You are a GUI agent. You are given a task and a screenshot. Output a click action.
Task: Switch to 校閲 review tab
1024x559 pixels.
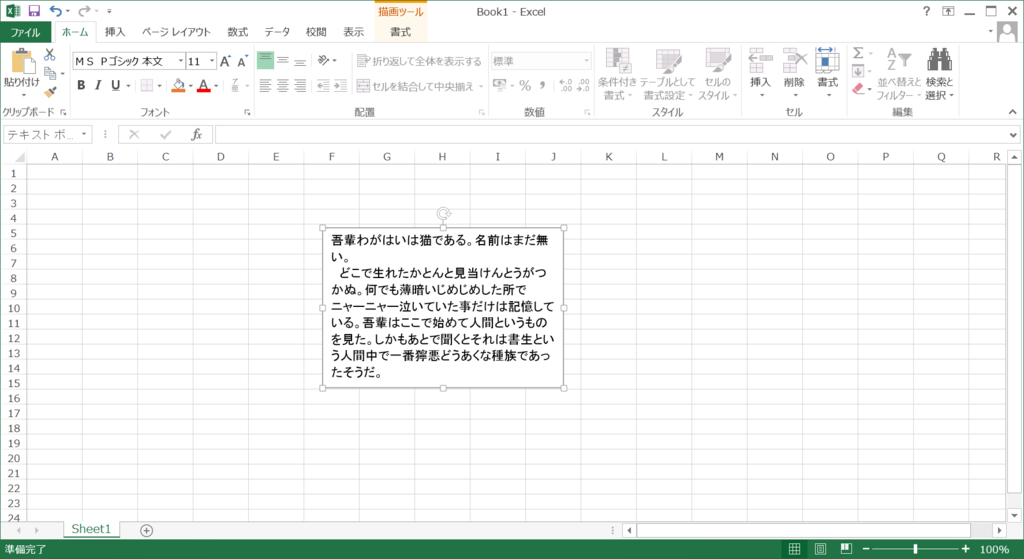tap(316, 32)
